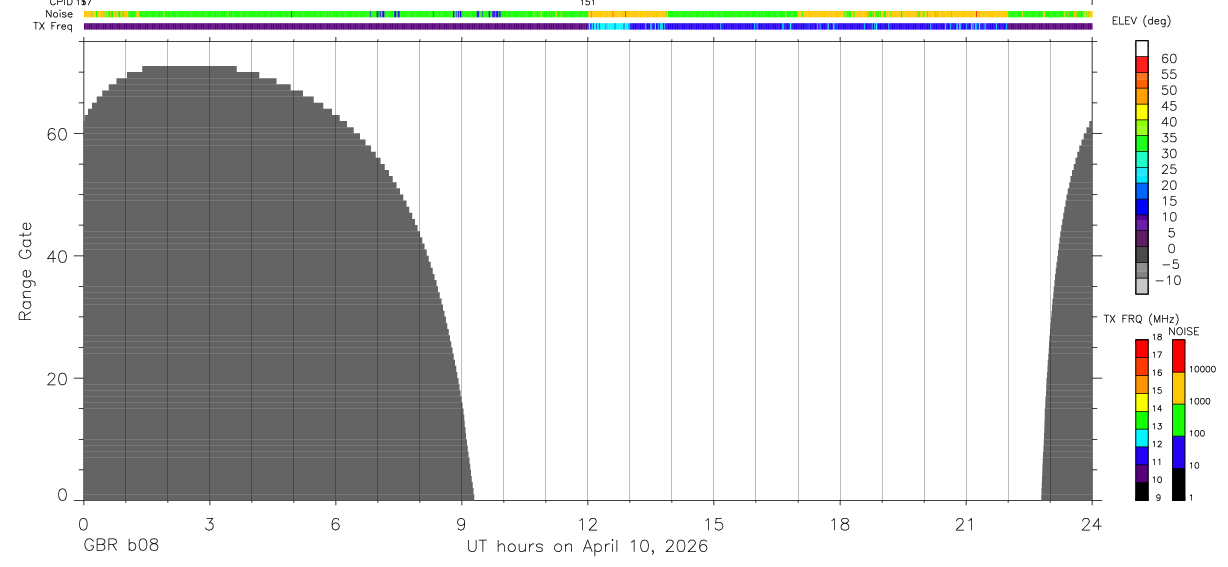Pick the black NOISE swatch between 10 and 1
1228x567 pixels.
1178,484
